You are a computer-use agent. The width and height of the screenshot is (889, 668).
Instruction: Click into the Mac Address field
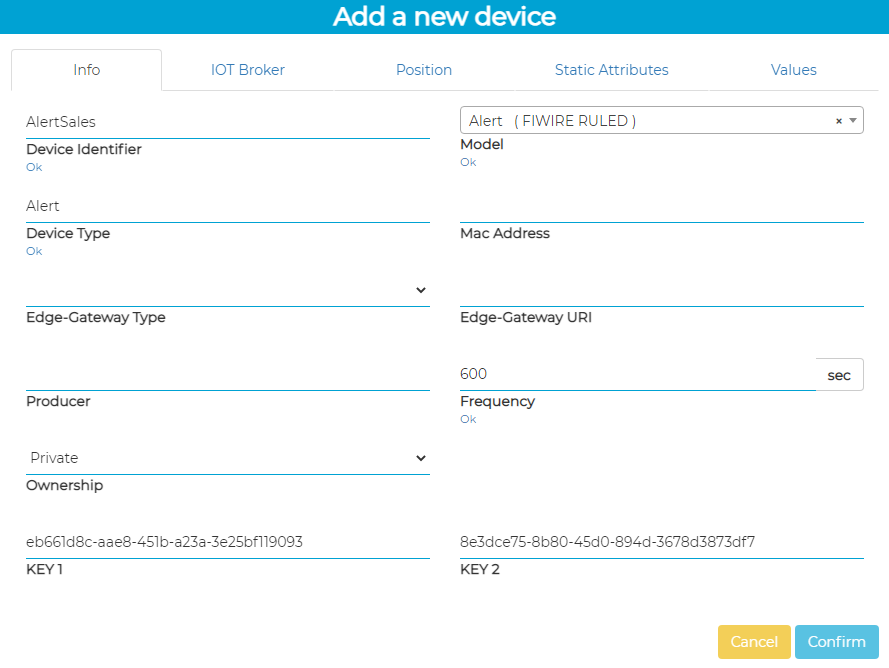tap(661, 206)
